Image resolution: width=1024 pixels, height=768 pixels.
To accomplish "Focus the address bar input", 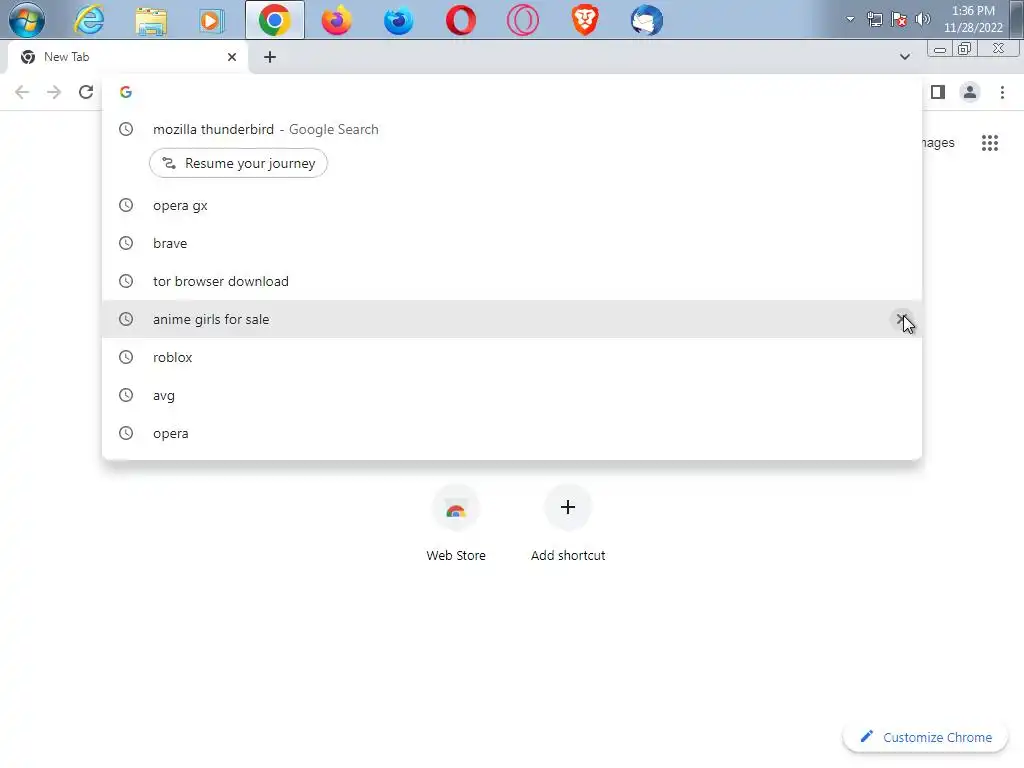I will point(512,92).
